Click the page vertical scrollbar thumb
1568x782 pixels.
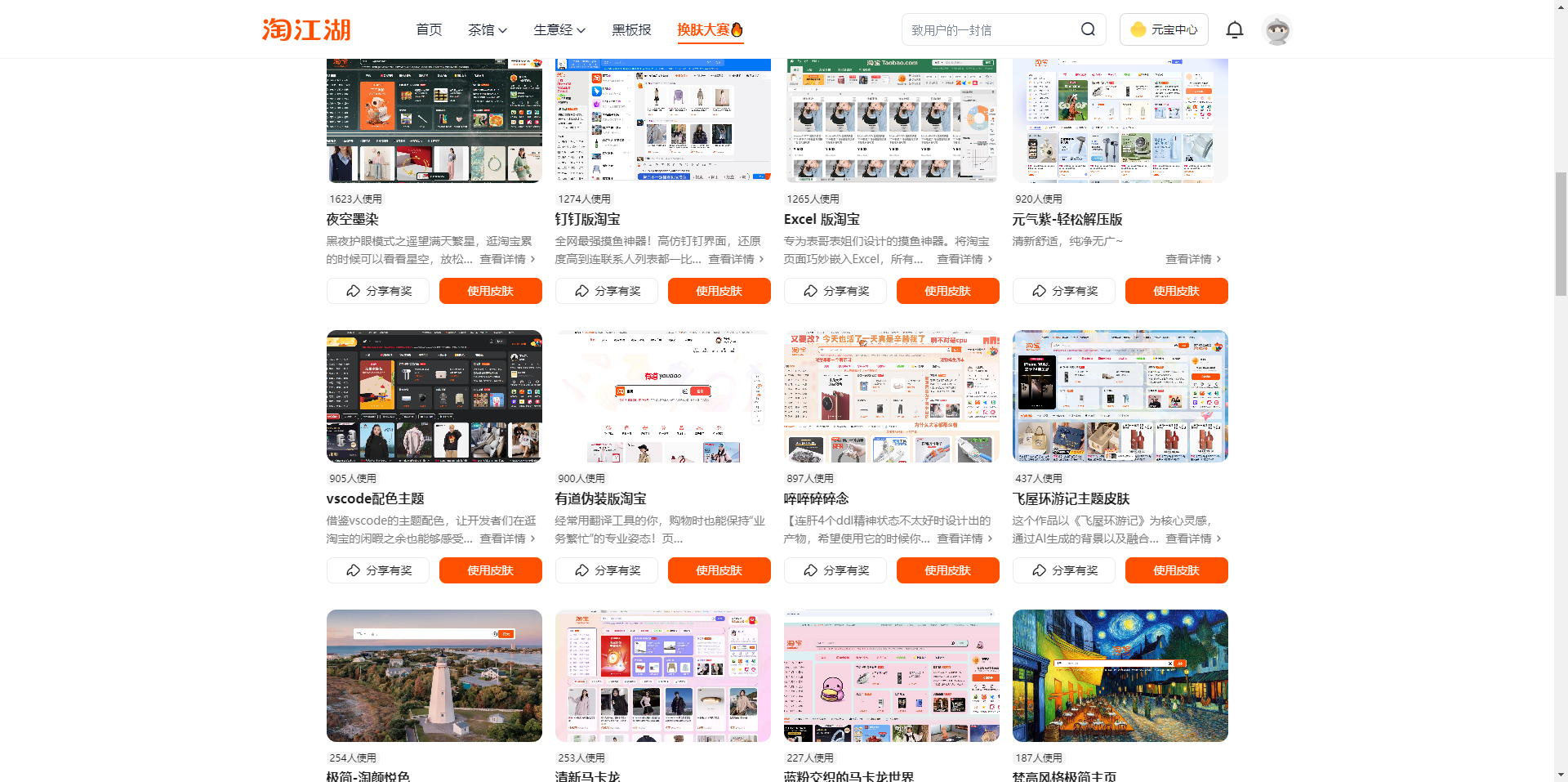click(1561, 233)
